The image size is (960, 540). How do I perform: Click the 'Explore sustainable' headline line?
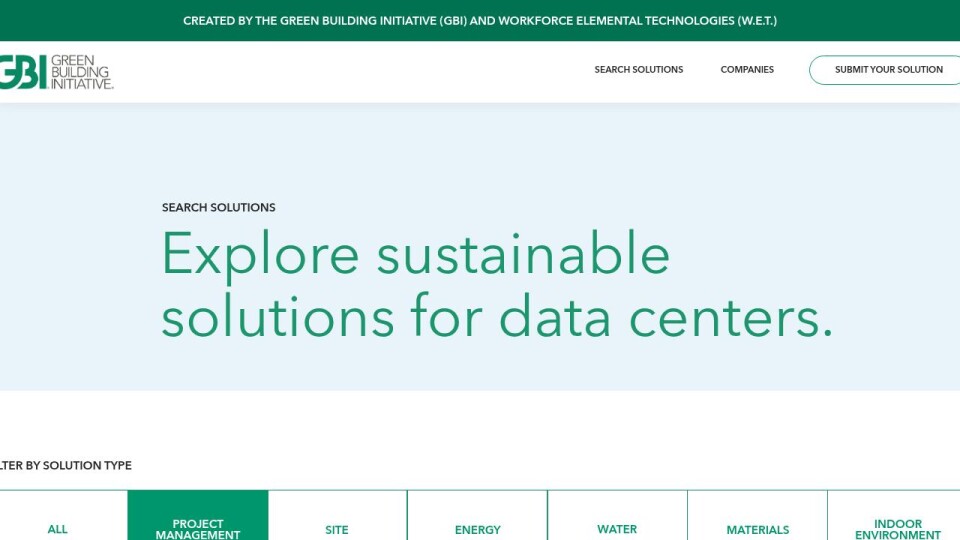click(415, 254)
